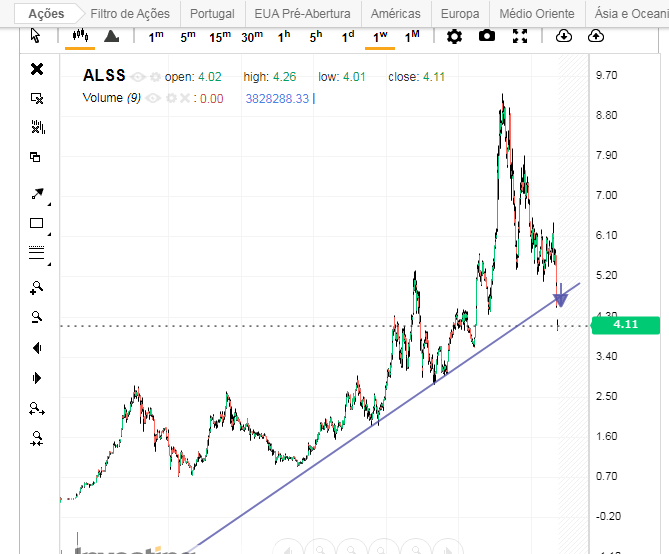Image resolution: width=669 pixels, height=554 pixels.
Task: Open Filtro de Ações tab
Action: coord(130,14)
